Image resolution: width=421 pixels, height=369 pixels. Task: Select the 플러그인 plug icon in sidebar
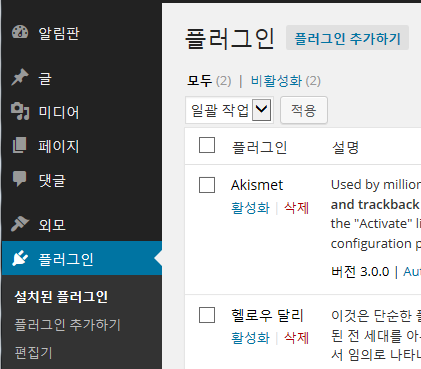[x=20, y=259]
